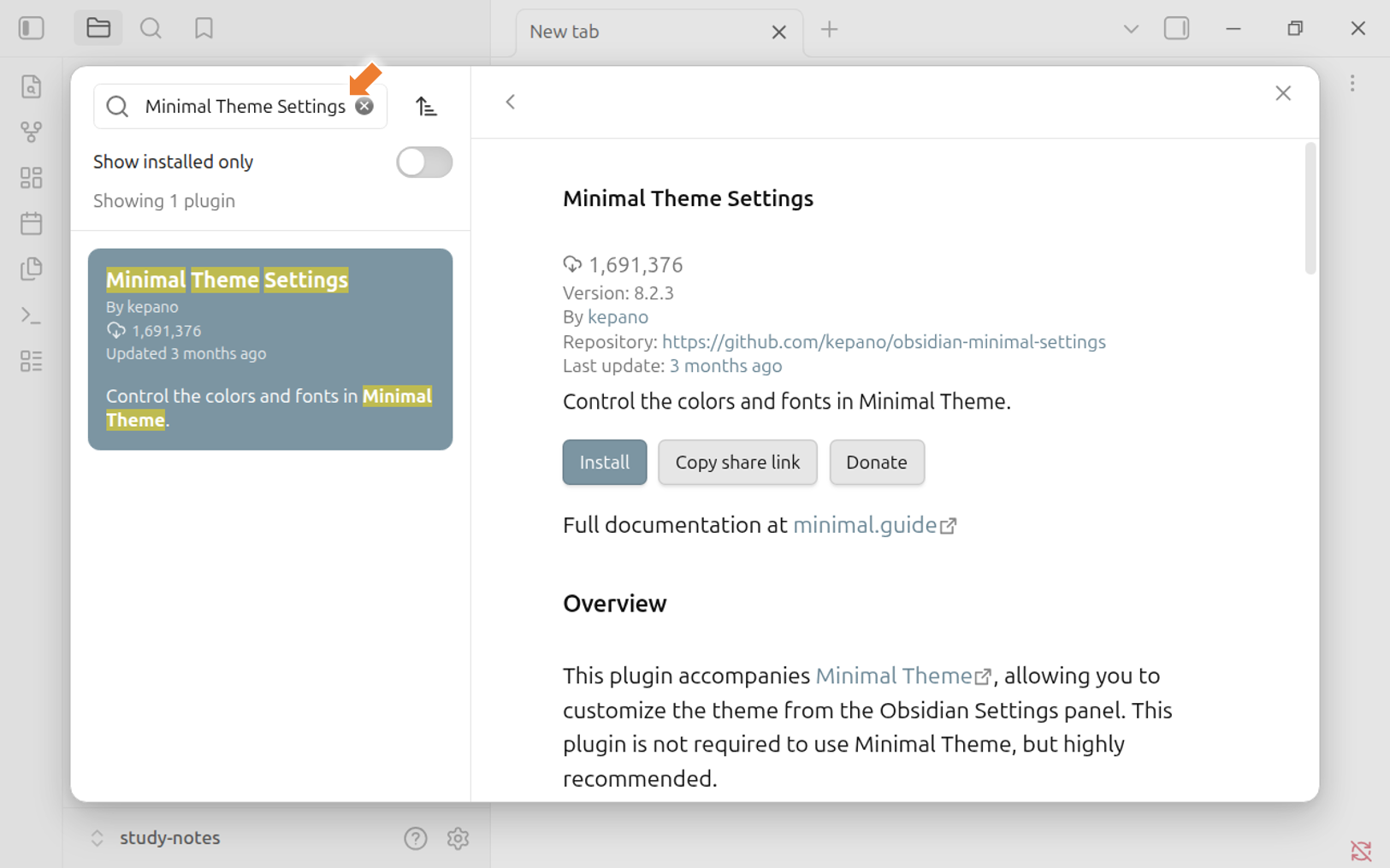Click 'Version: 8.2.3' text
This screenshot has width=1390, height=868.
[618, 293]
